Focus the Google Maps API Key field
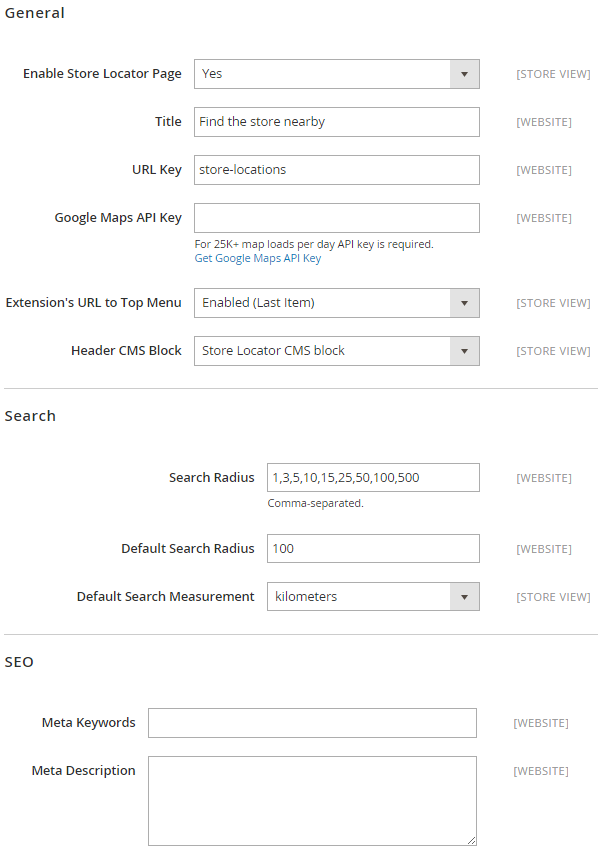The width and height of the screenshot is (598, 852). [x=337, y=218]
